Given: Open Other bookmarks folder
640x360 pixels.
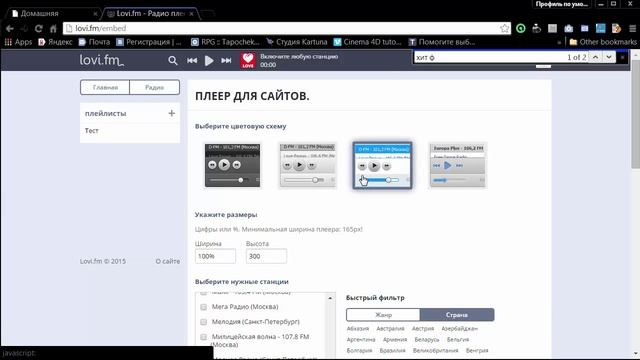Looking at the screenshot, I should [603, 42].
